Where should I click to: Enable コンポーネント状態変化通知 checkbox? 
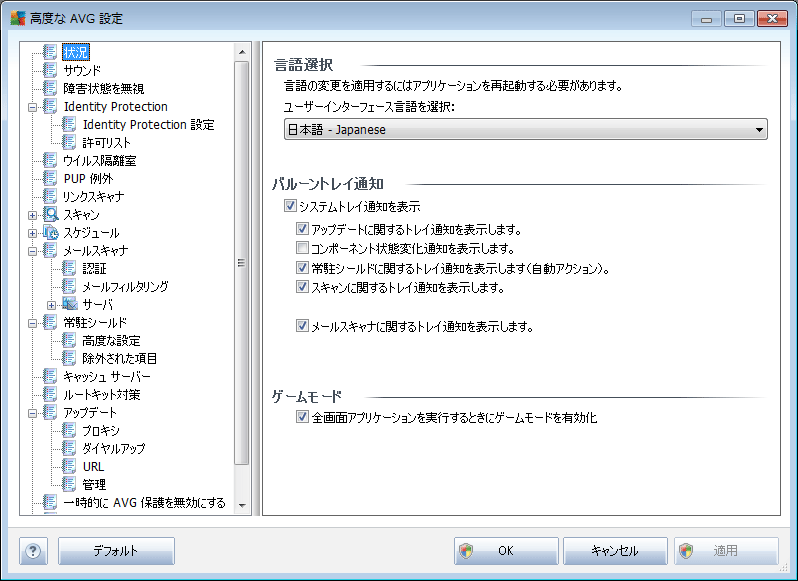[x=302, y=248]
